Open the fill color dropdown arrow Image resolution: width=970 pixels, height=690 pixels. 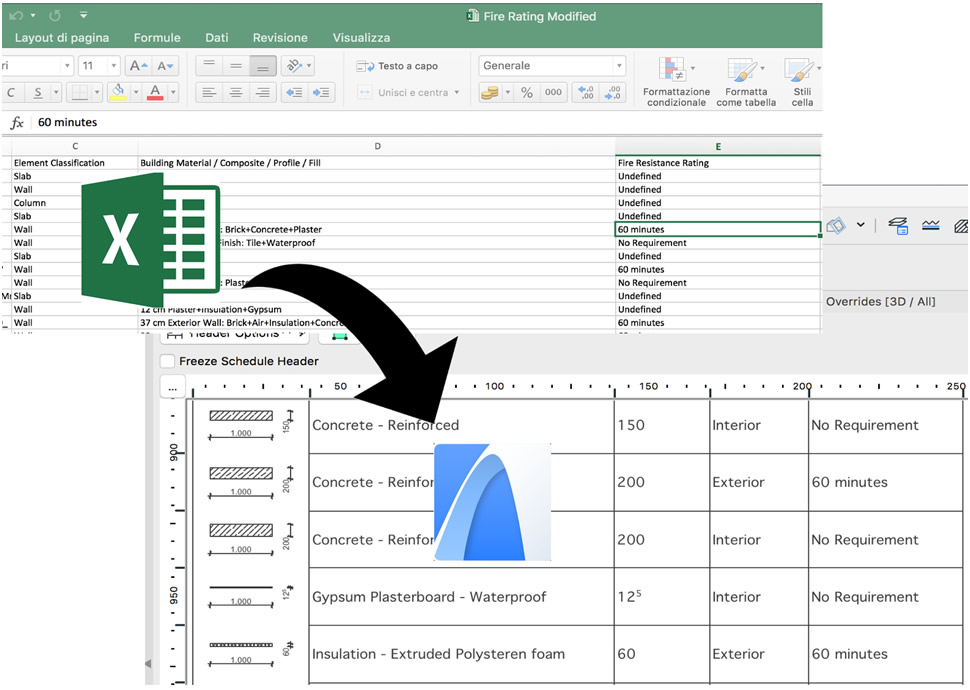[135, 92]
